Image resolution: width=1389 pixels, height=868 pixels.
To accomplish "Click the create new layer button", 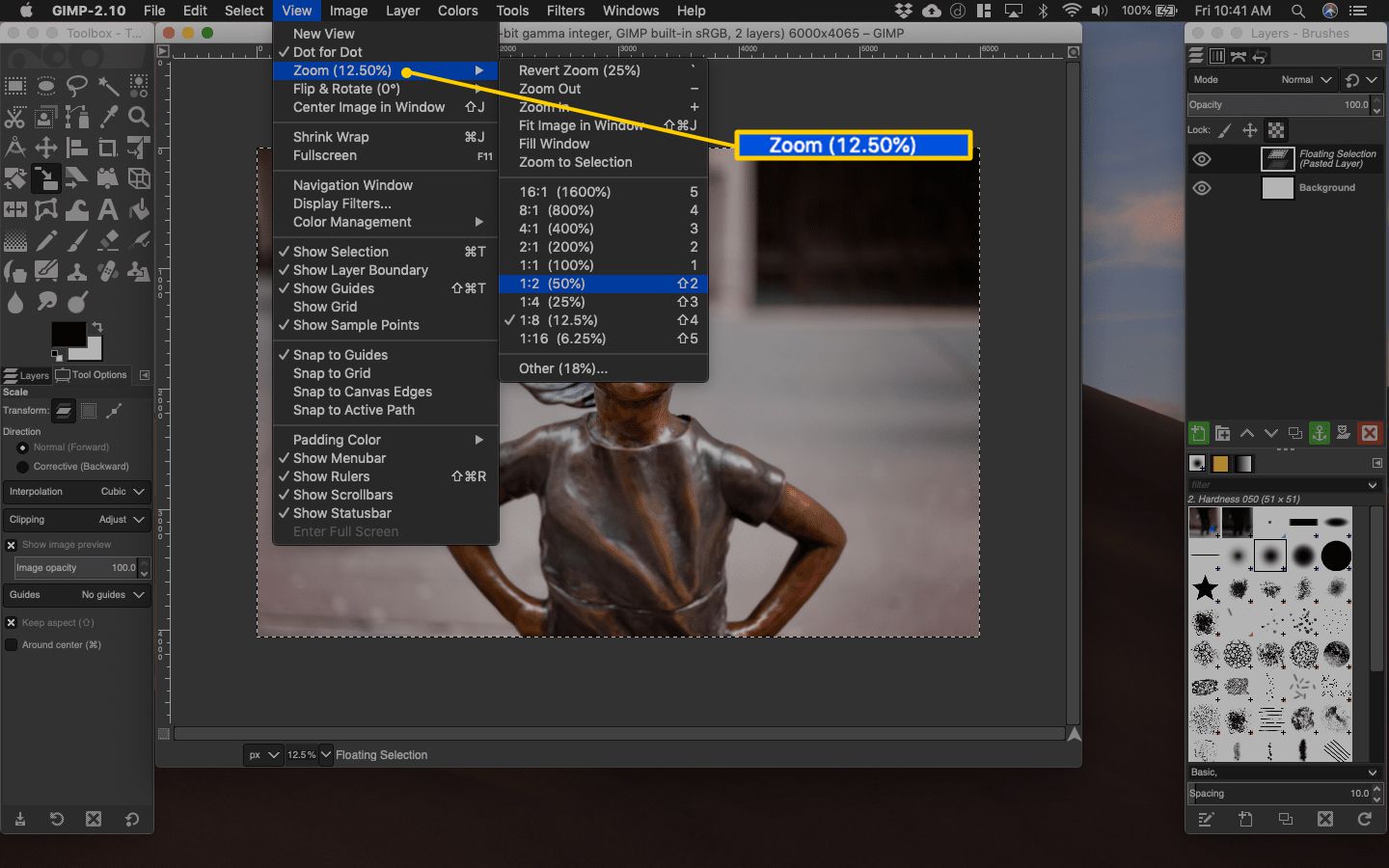I will point(1198,433).
